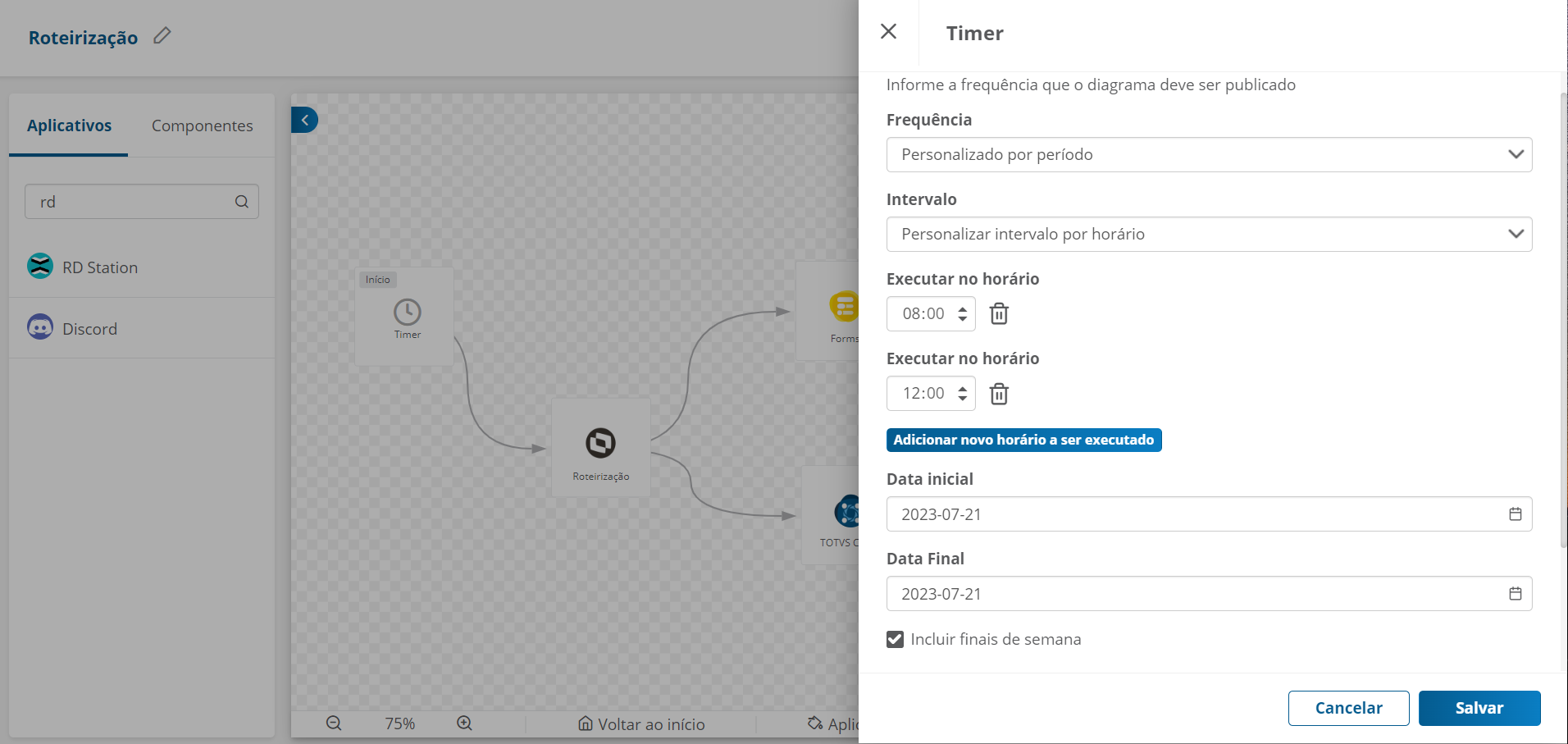Image resolution: width=1568 pixels, height=744 pixels.
Task: Collapse the left sidebar panel
Action: [x=304, y=120]
